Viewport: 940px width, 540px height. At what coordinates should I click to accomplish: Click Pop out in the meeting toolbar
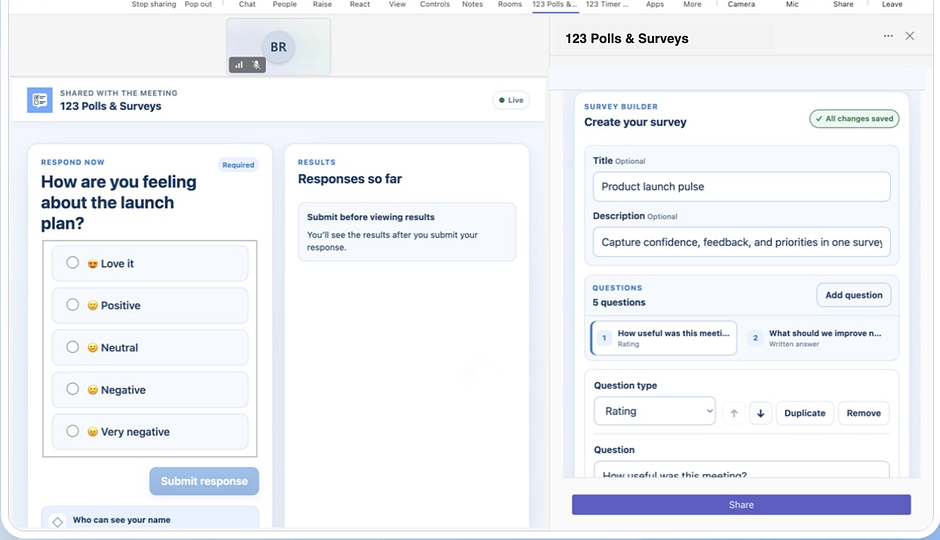[x=198, y=4]
